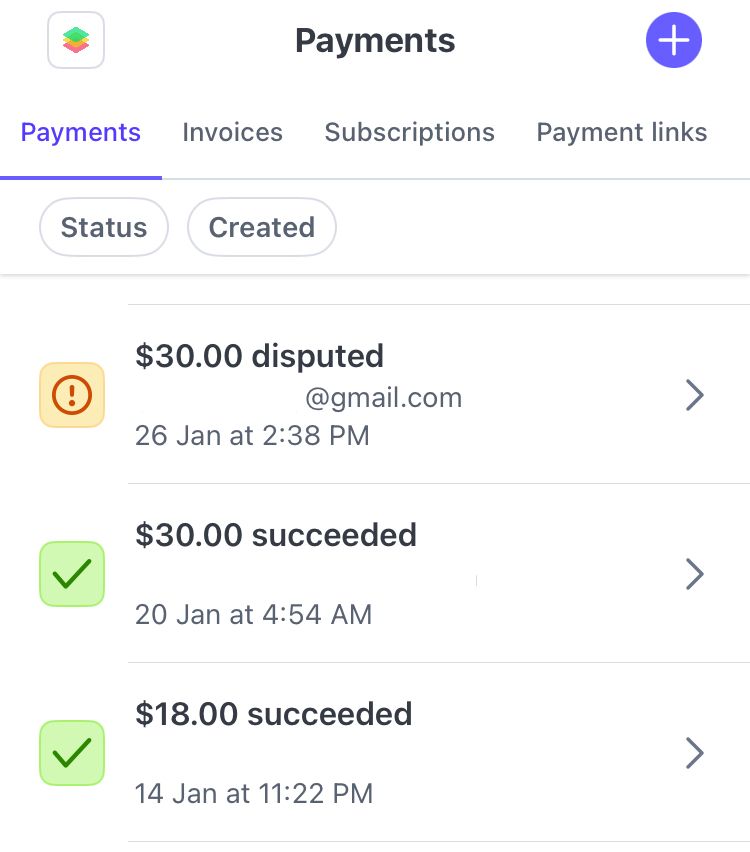Open 14 Jan payment using its chevron

pos(695,753)
